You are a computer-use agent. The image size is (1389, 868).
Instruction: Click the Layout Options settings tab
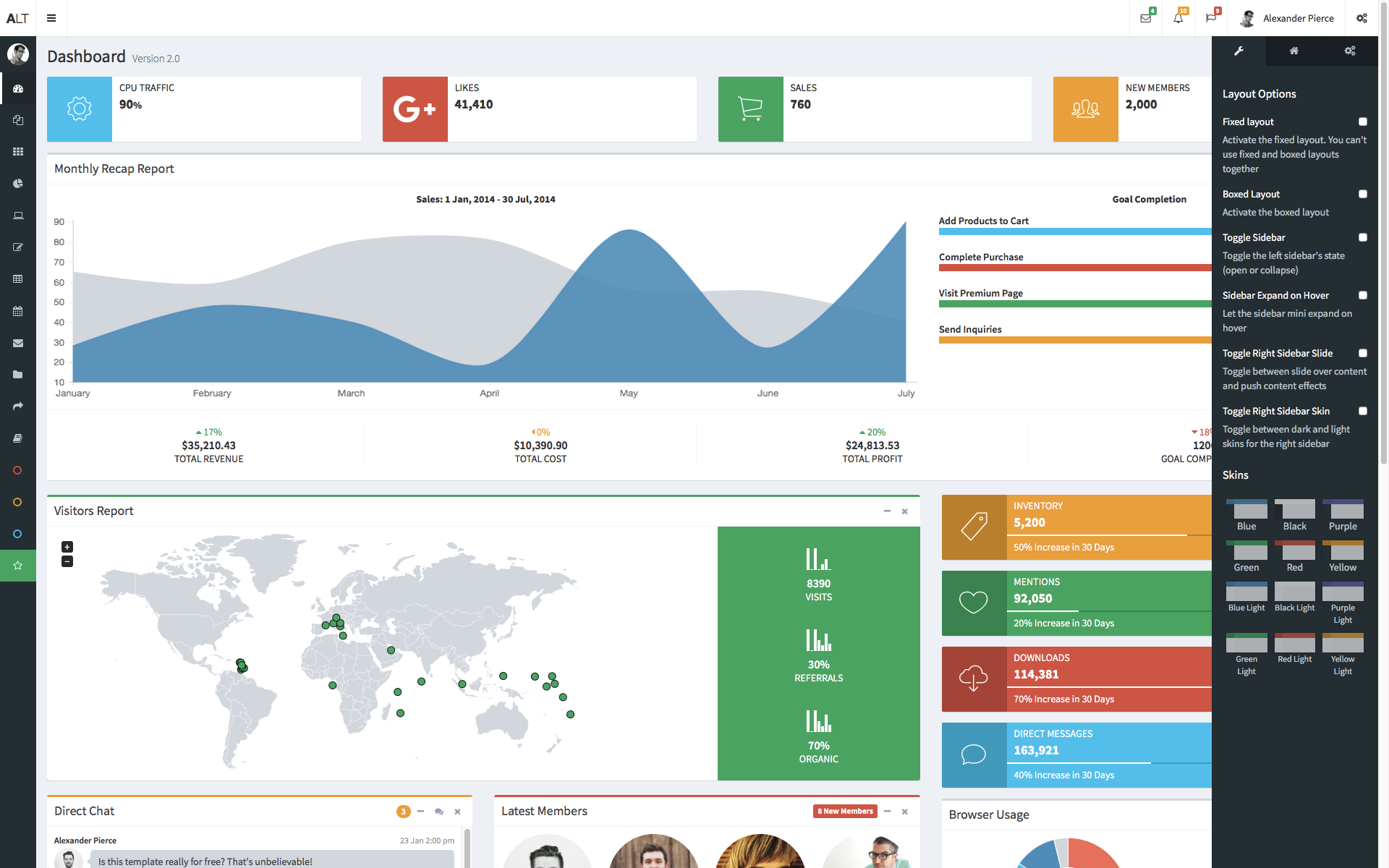(1238, 51)
